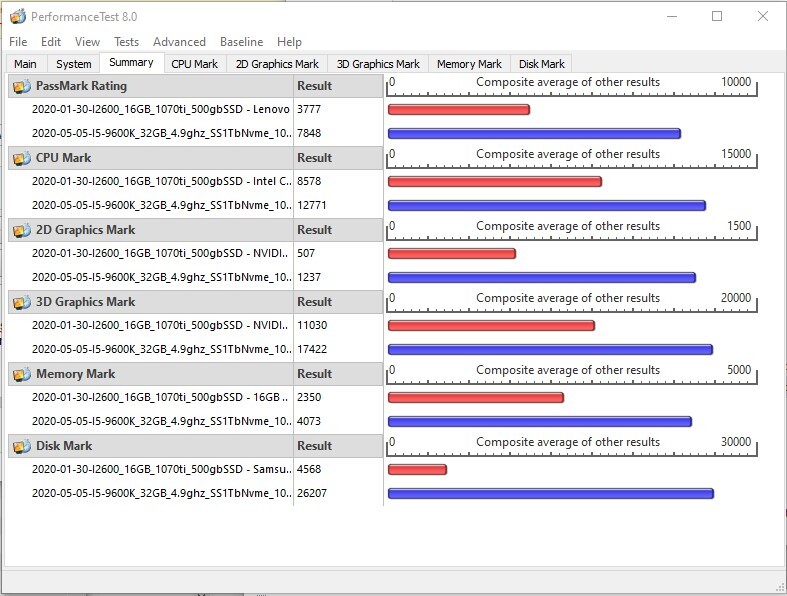Click the Result column header beside Disk Mark

338,446
